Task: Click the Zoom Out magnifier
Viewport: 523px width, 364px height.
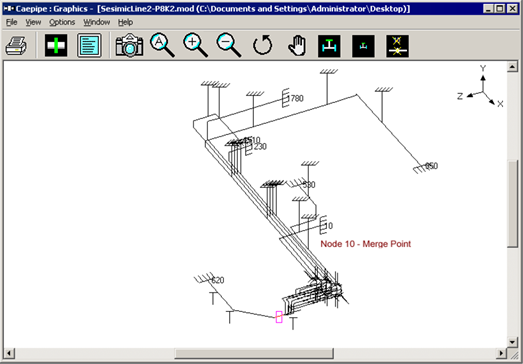Action: [229, 45]
